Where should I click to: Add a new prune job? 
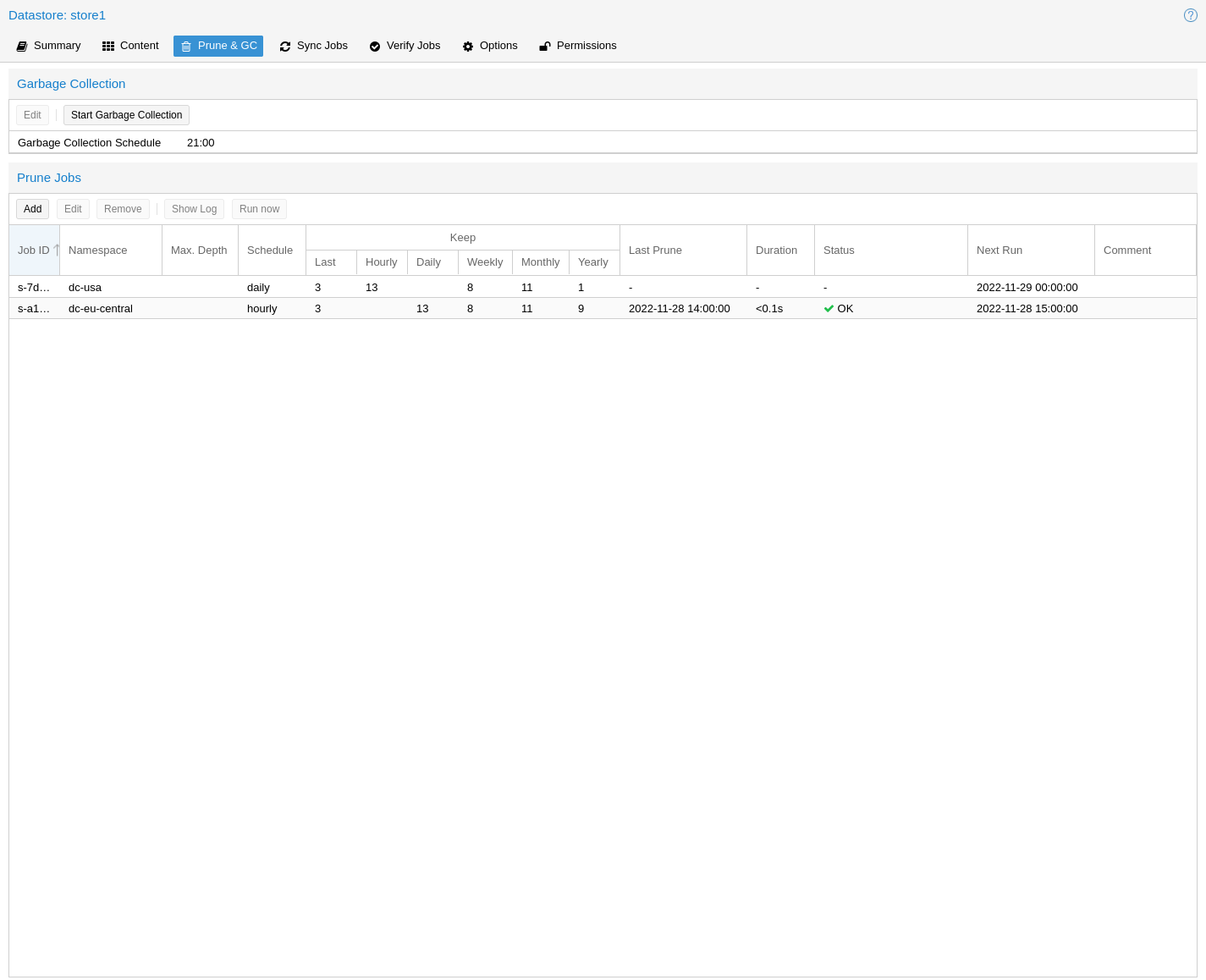[32, 209]
